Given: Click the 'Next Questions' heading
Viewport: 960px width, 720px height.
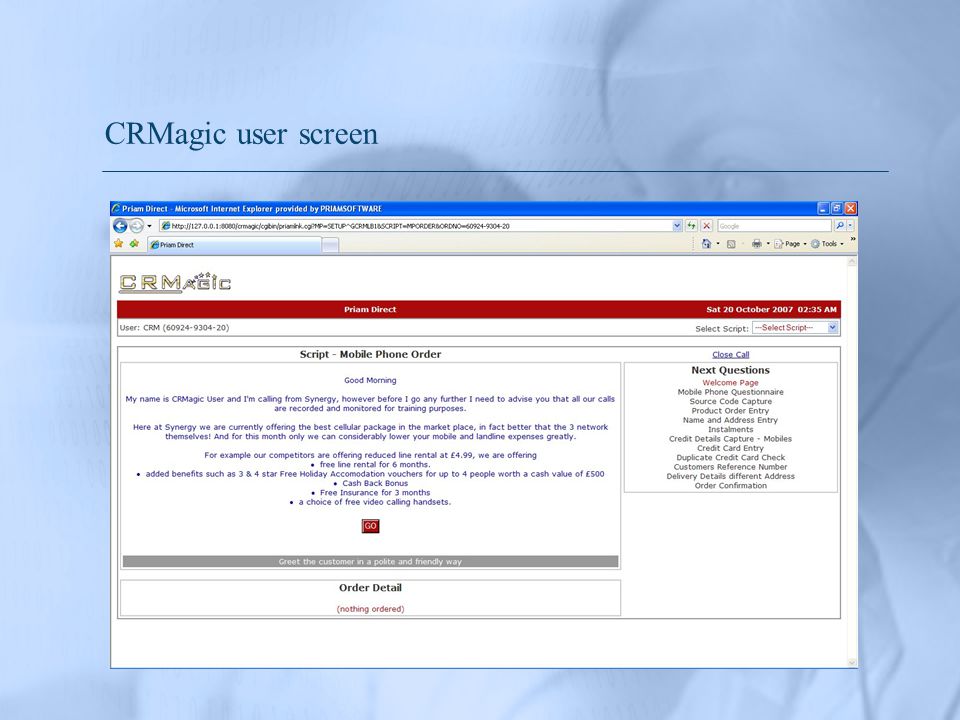Looking at the screenshot, I should click(x=730, y=370).
